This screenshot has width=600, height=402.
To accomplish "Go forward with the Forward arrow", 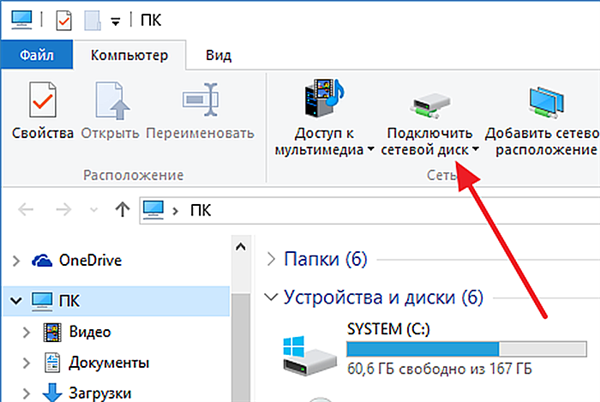I will [63, 210].
